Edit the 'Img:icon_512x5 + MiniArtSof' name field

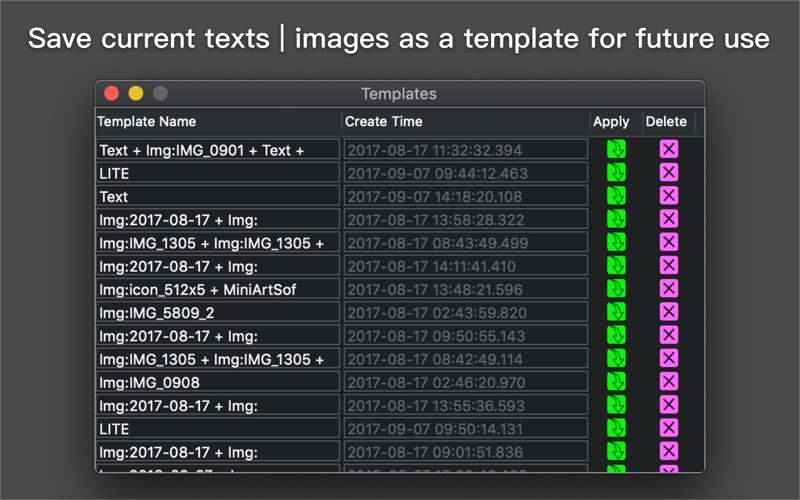[x=218, y=289]
